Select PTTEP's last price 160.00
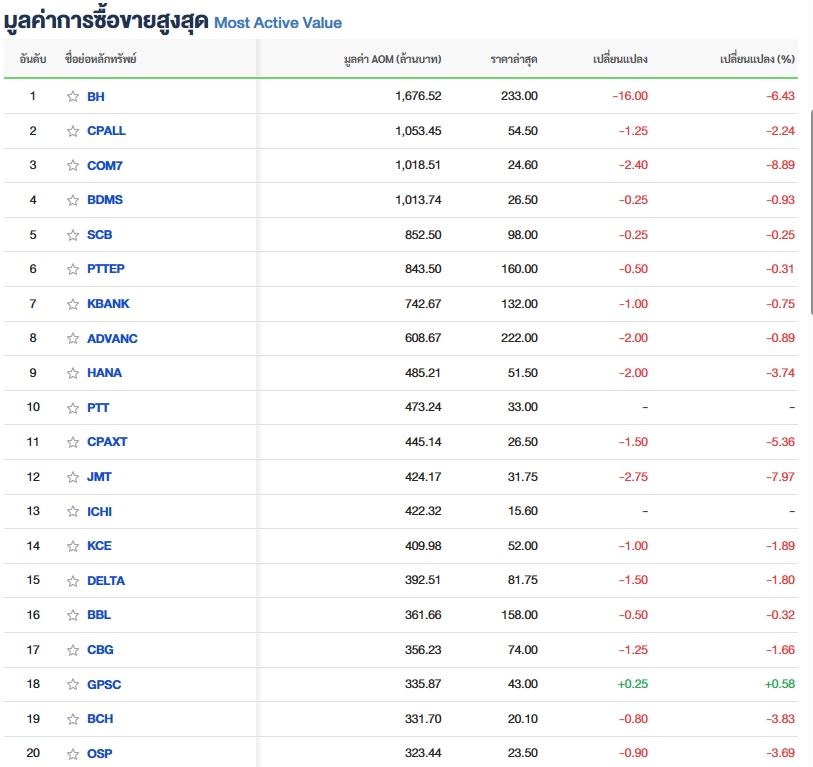Image resolution: width=813 pixels, height=767 pixels. [519, 269]
